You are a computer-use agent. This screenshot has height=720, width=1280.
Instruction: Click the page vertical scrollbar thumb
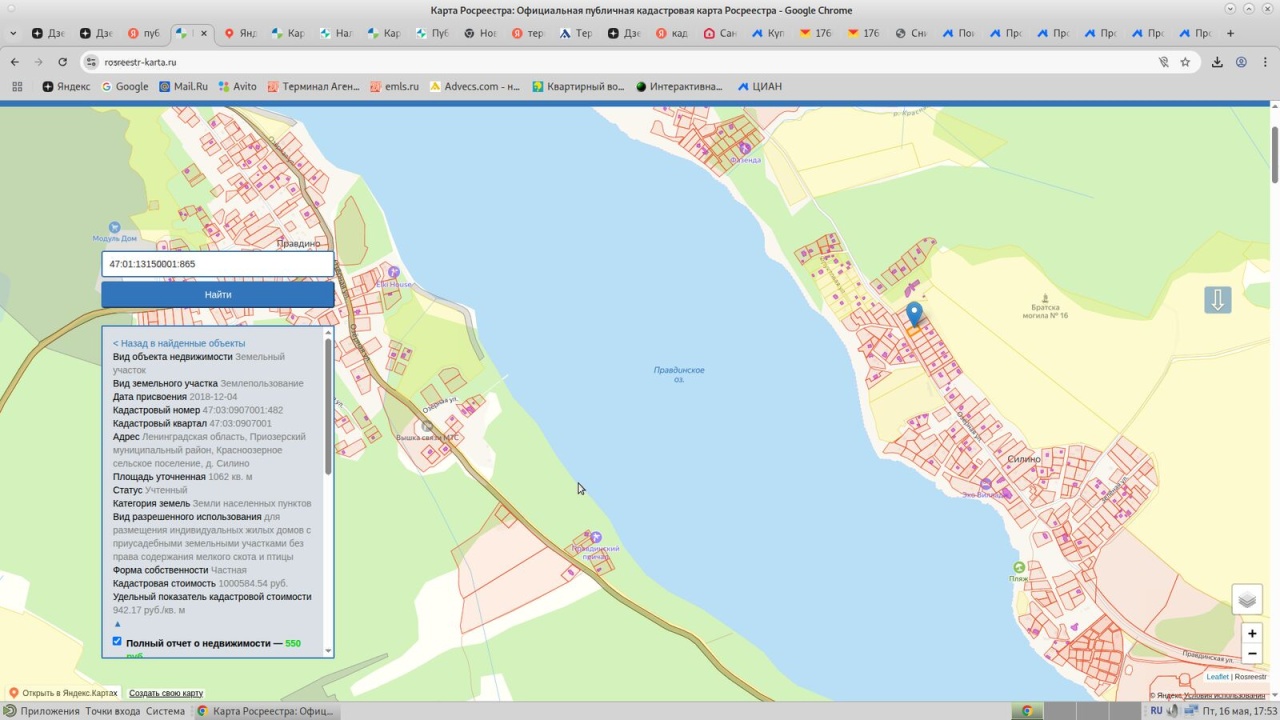[1275, 154]
